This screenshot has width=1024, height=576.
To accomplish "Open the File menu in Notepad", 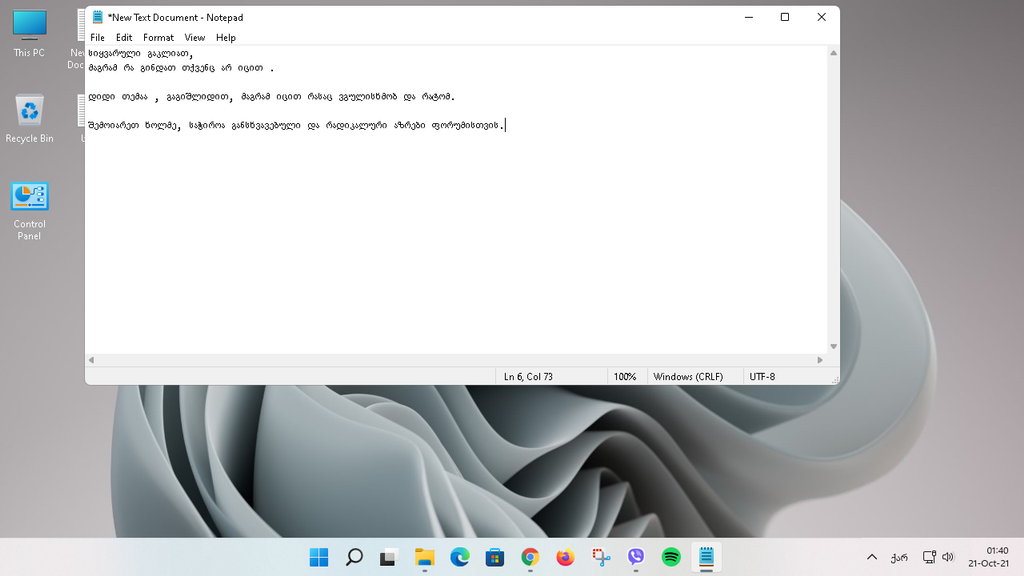I will click(97, 38).
